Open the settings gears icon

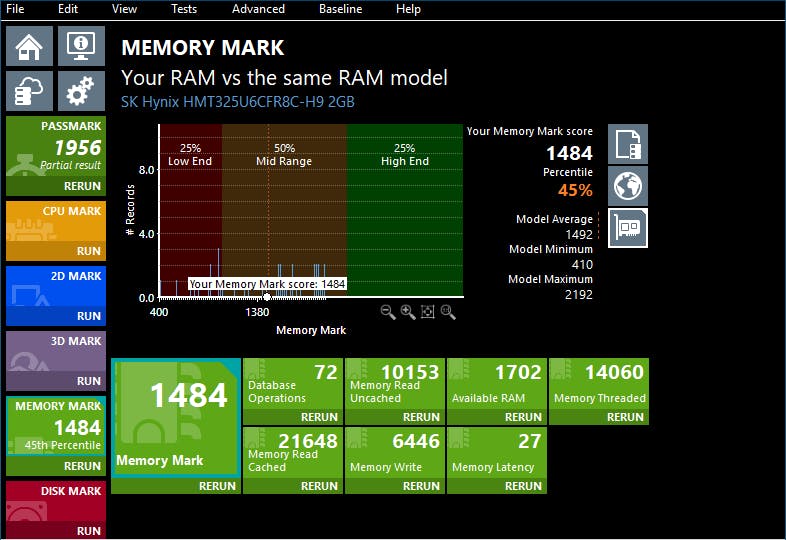click(x=81, y=91)
